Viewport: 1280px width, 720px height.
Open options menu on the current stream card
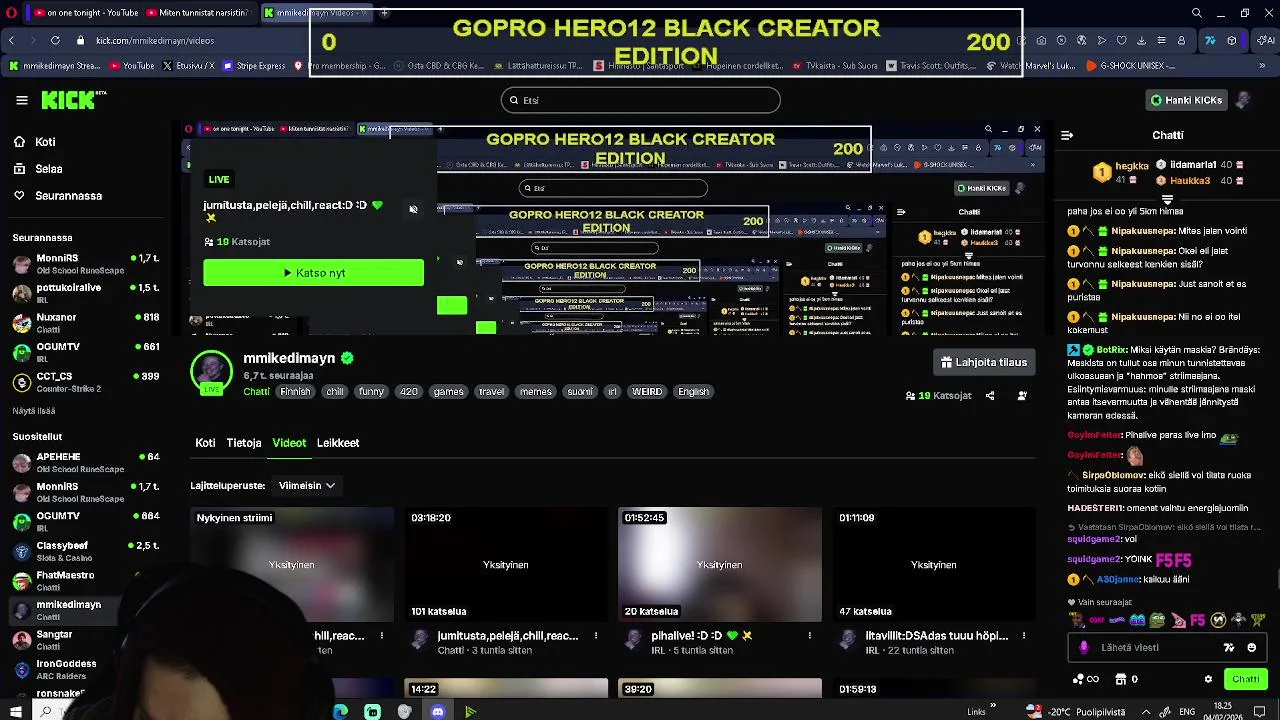point(382,636)
